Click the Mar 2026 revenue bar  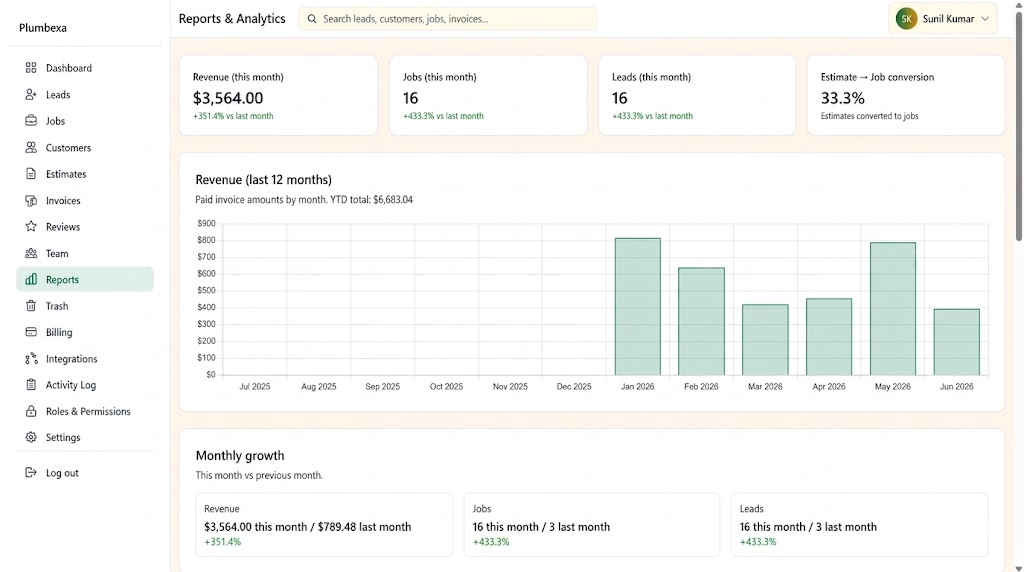pyautogui.click(x=765, y=340)
